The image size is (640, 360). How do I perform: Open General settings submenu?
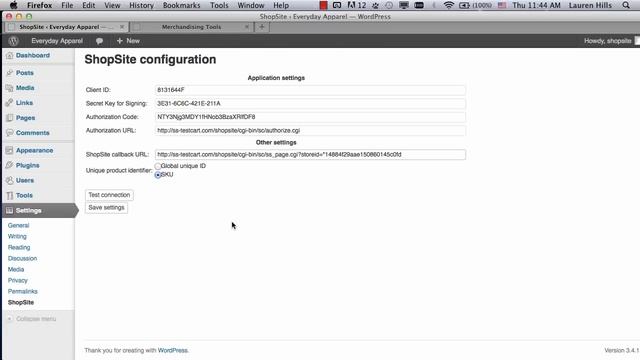[18, 225]
